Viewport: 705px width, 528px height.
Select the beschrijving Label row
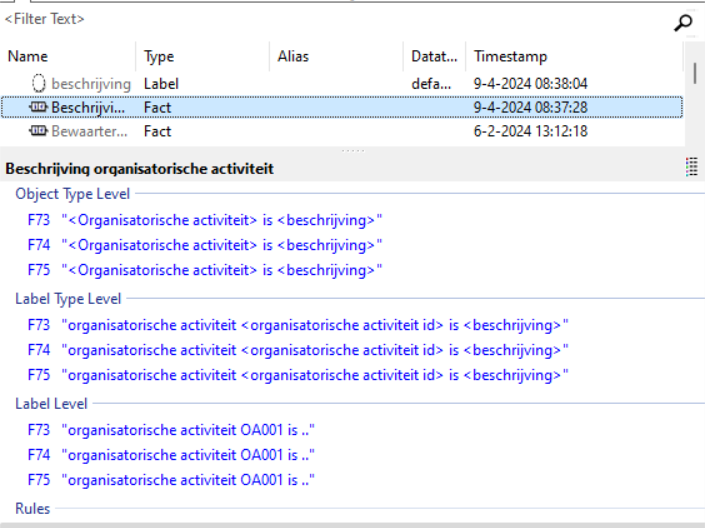pos(90,84)
